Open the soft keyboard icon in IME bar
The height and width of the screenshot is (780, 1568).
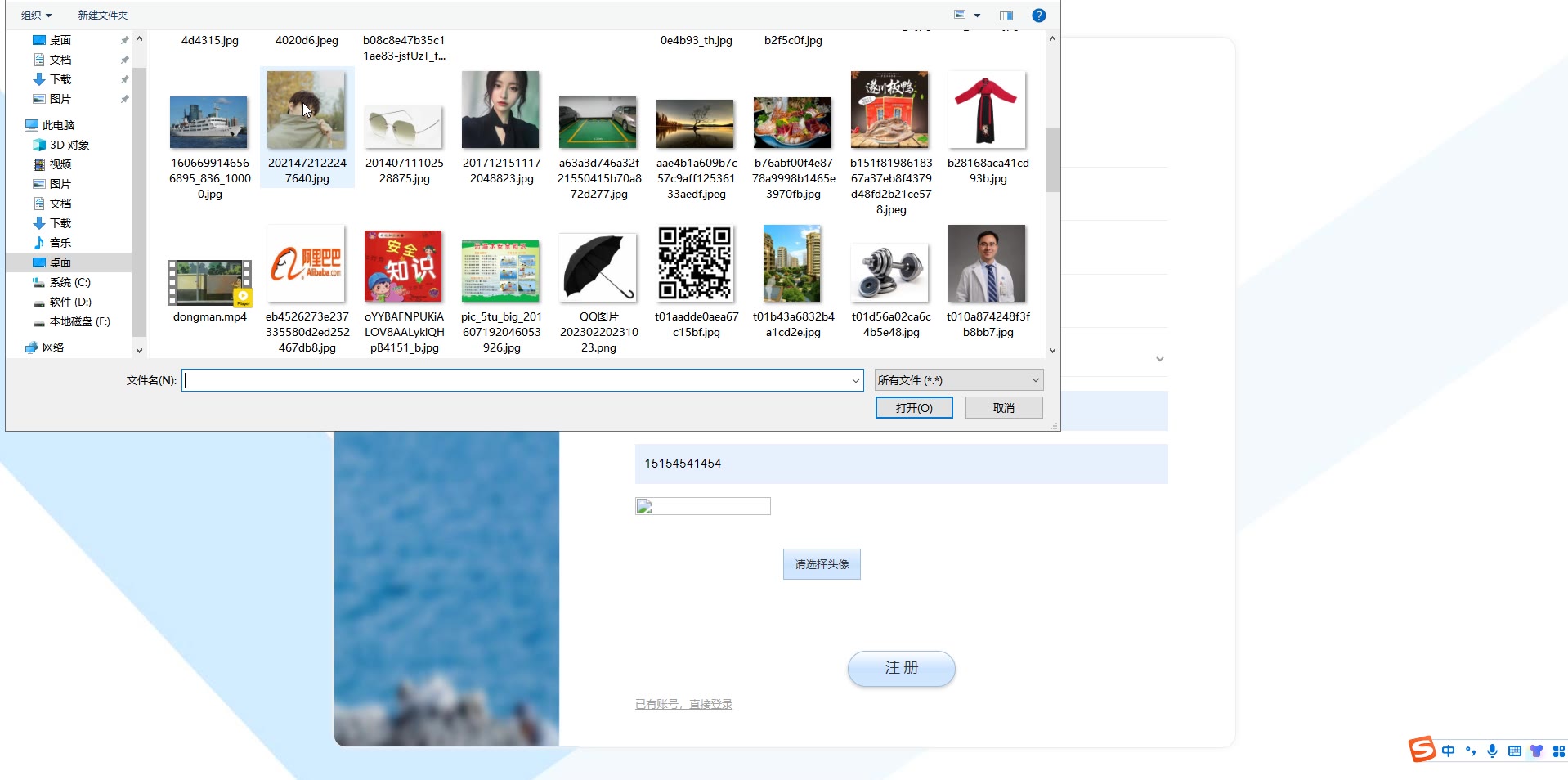coord(1514,751)
